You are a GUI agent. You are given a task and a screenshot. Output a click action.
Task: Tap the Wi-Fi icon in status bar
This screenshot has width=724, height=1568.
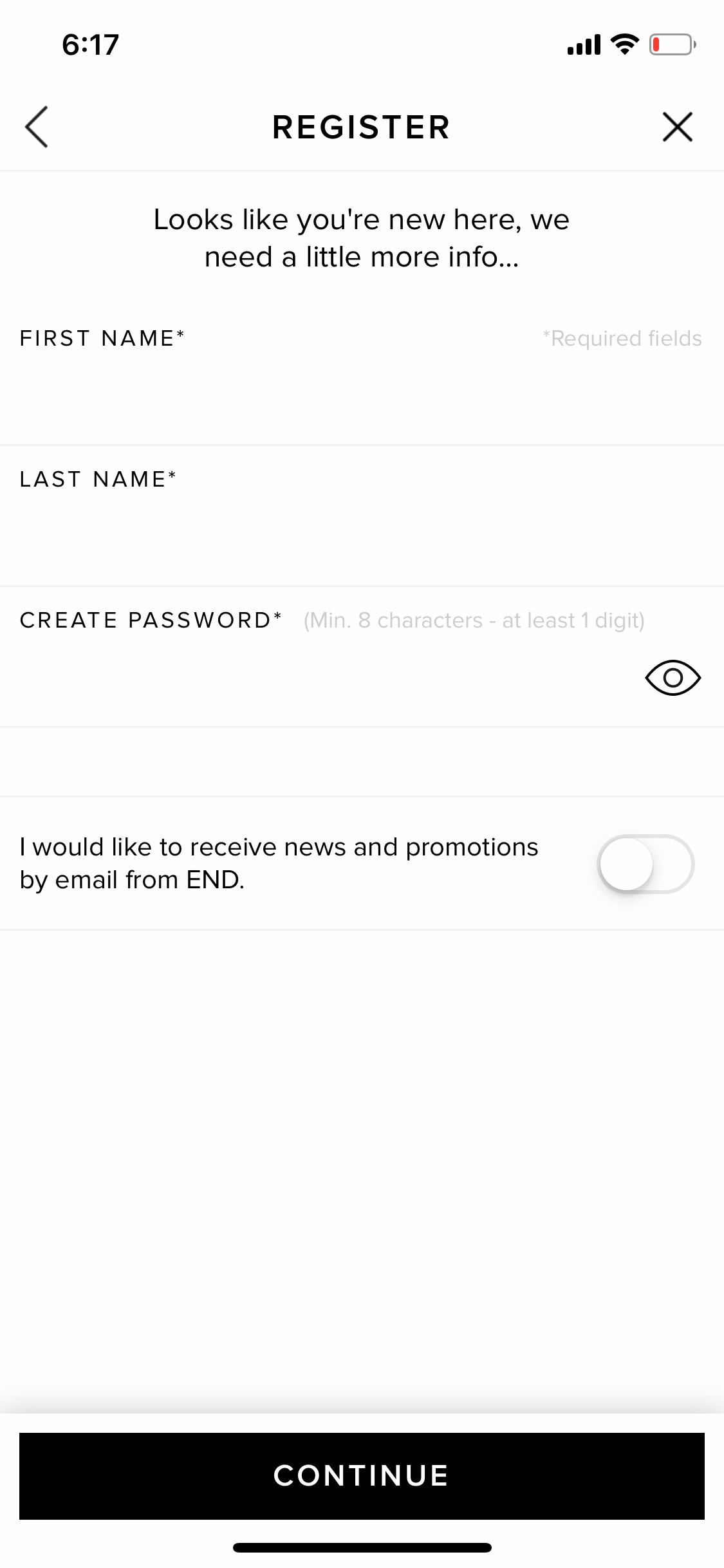click(624, 44)
